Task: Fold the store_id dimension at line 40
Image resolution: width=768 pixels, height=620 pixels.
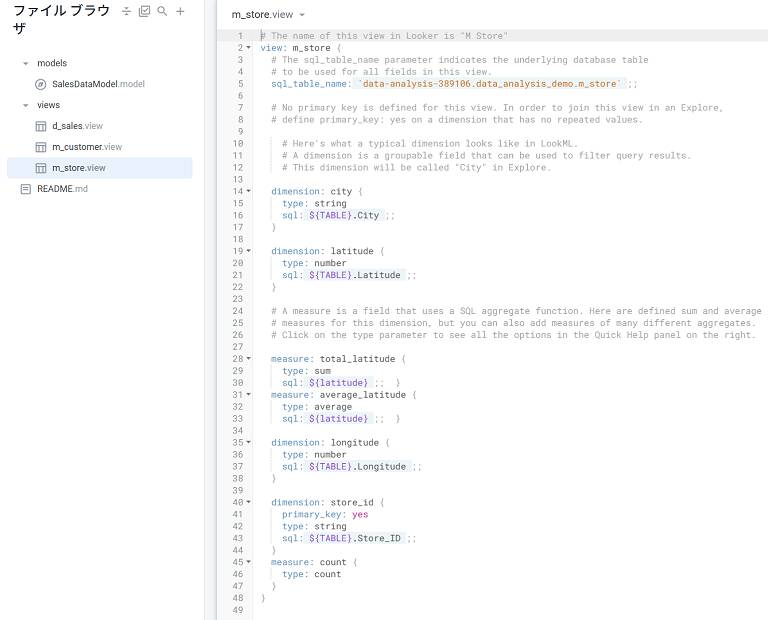Action: click(x=248, y=502)
